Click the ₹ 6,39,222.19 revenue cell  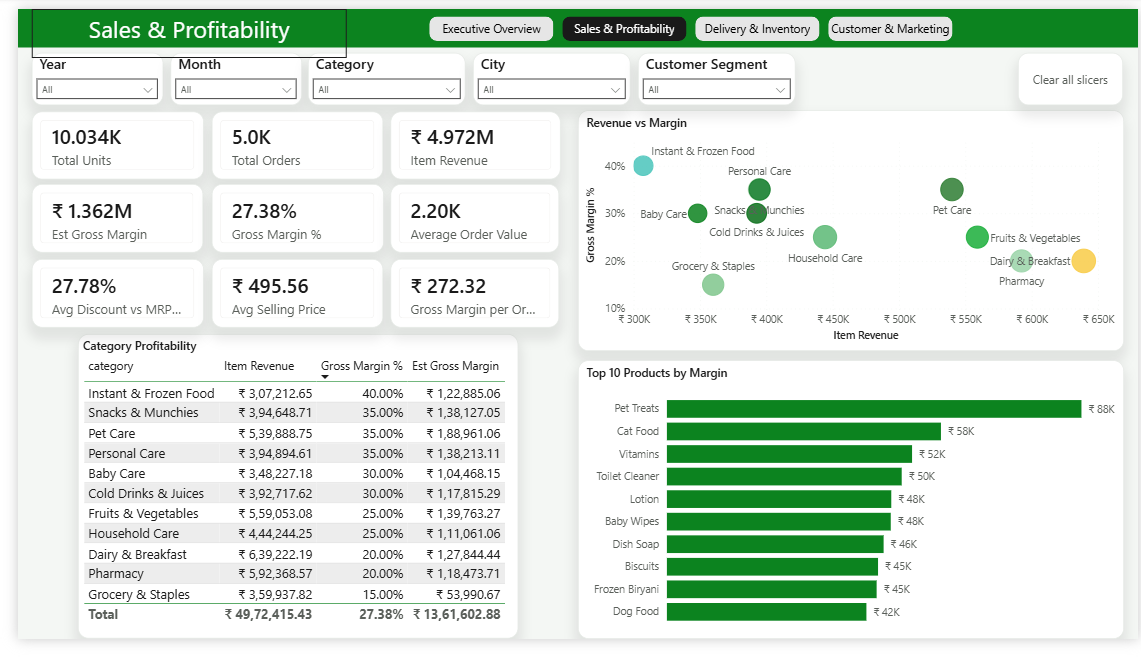(x=275, y=554)
